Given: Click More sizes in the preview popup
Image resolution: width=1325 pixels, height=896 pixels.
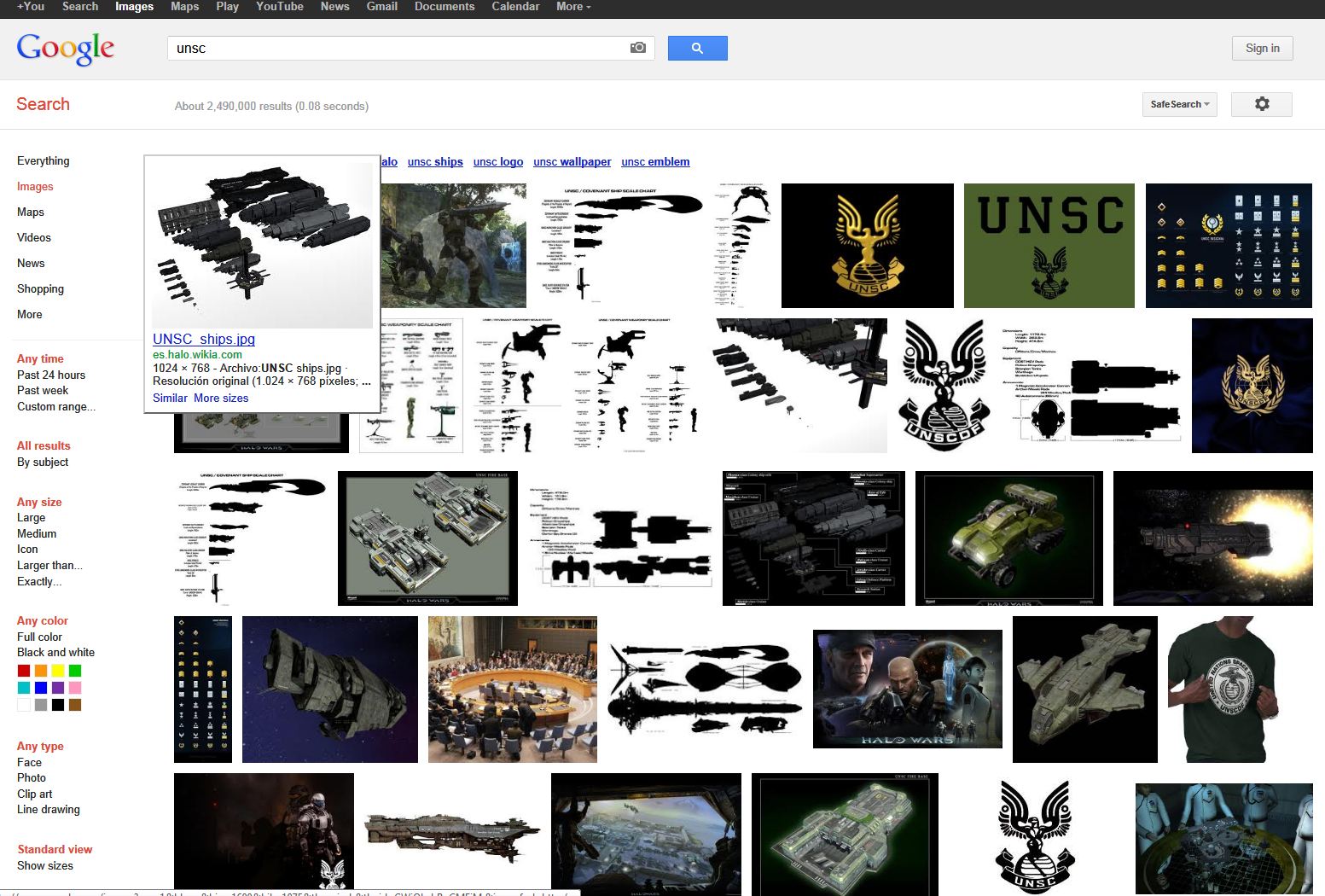Looking at the screenshot, I should click(x=221, y=398).
